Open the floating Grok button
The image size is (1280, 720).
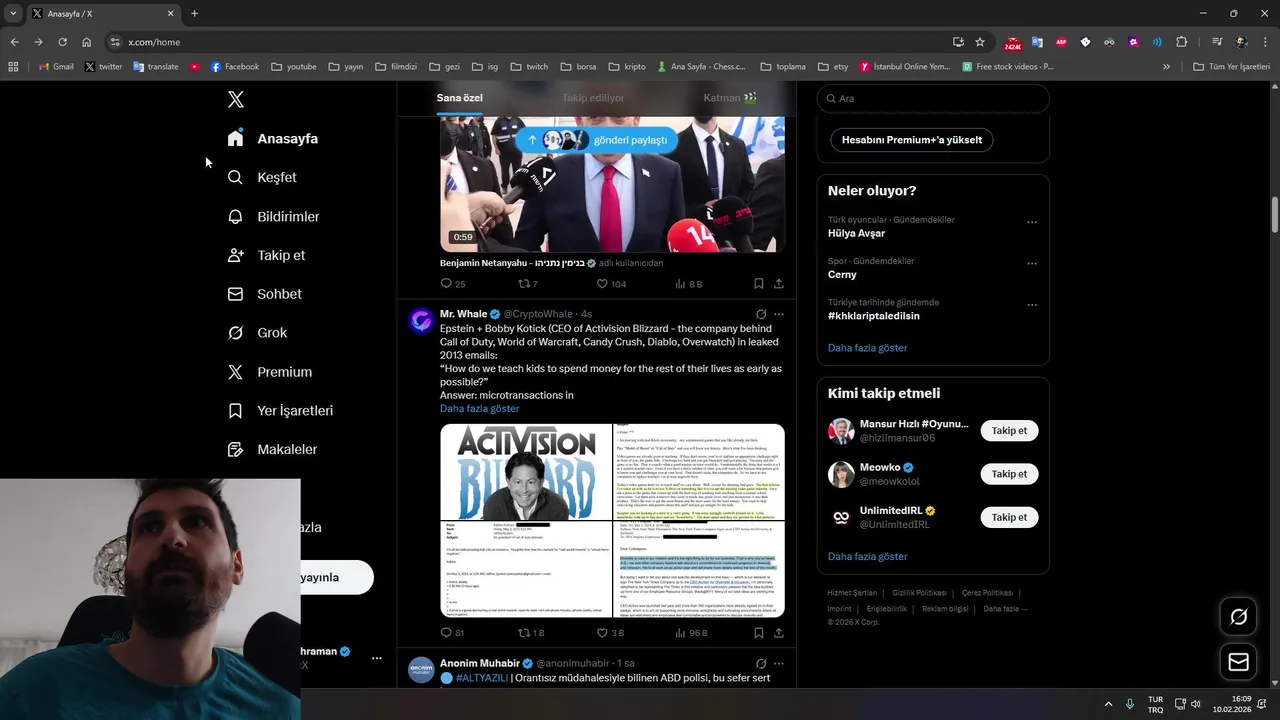pyautogui.click(x=1238, y=617)
